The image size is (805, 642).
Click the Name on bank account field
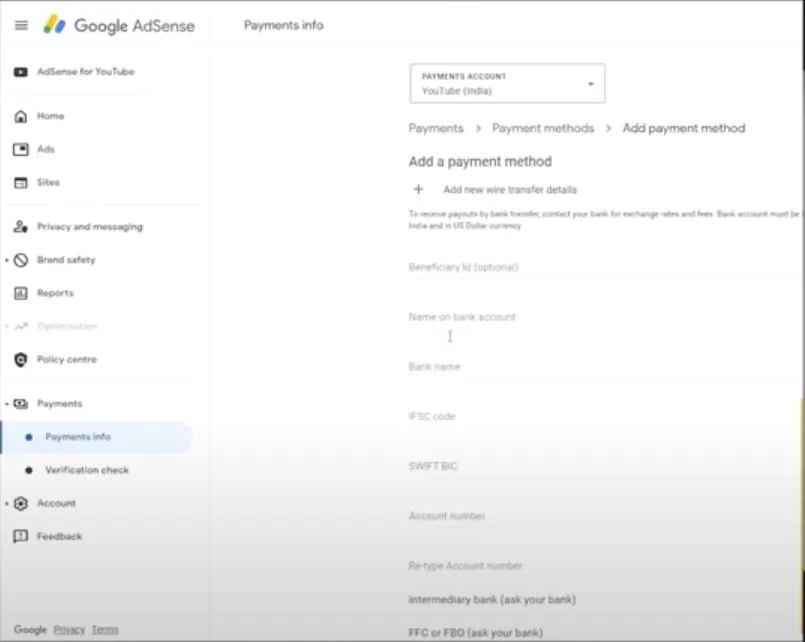[600, 318]
